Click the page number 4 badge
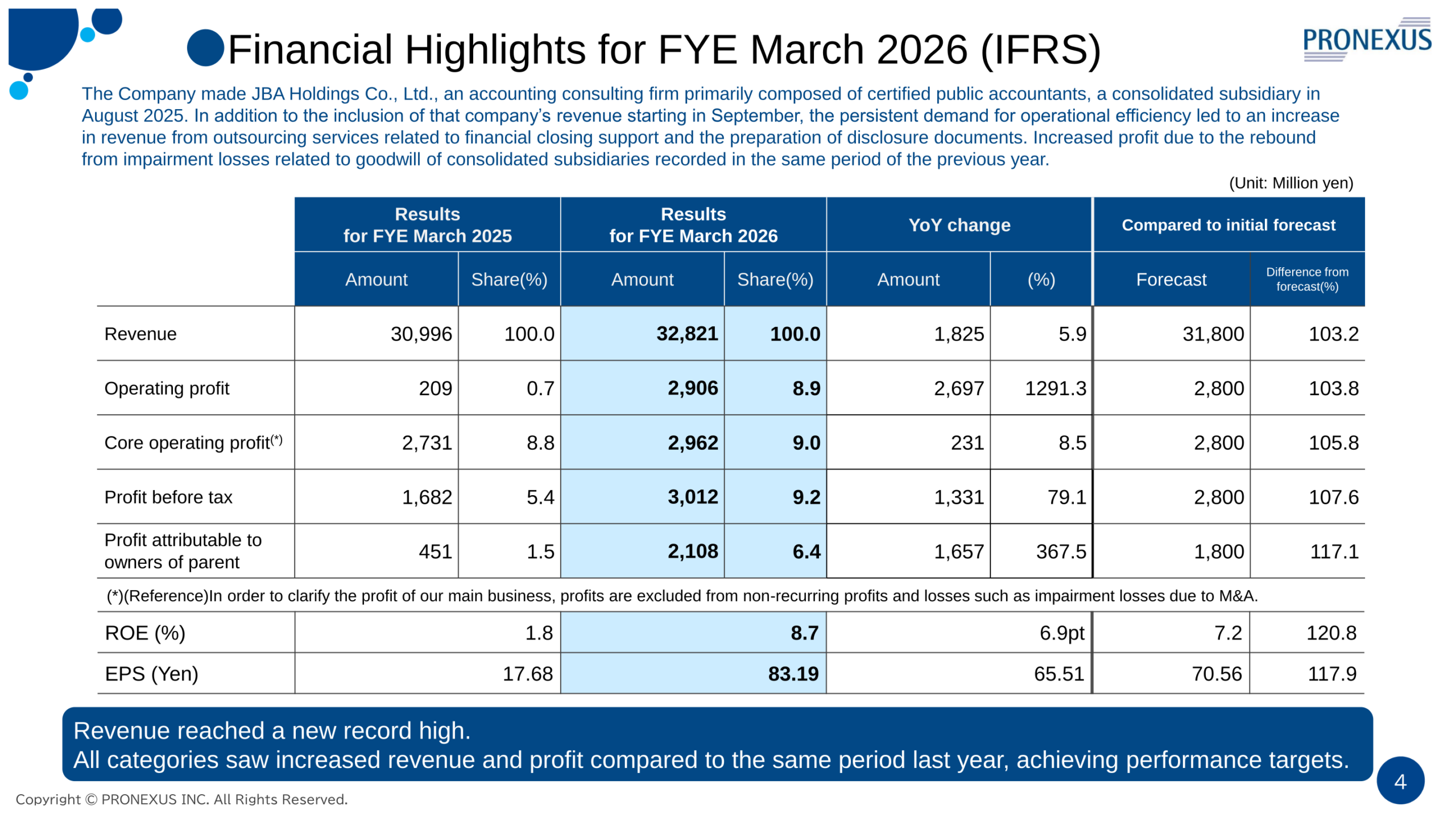The width and height of the screenshot is (1456, 818). (1400, 780)
